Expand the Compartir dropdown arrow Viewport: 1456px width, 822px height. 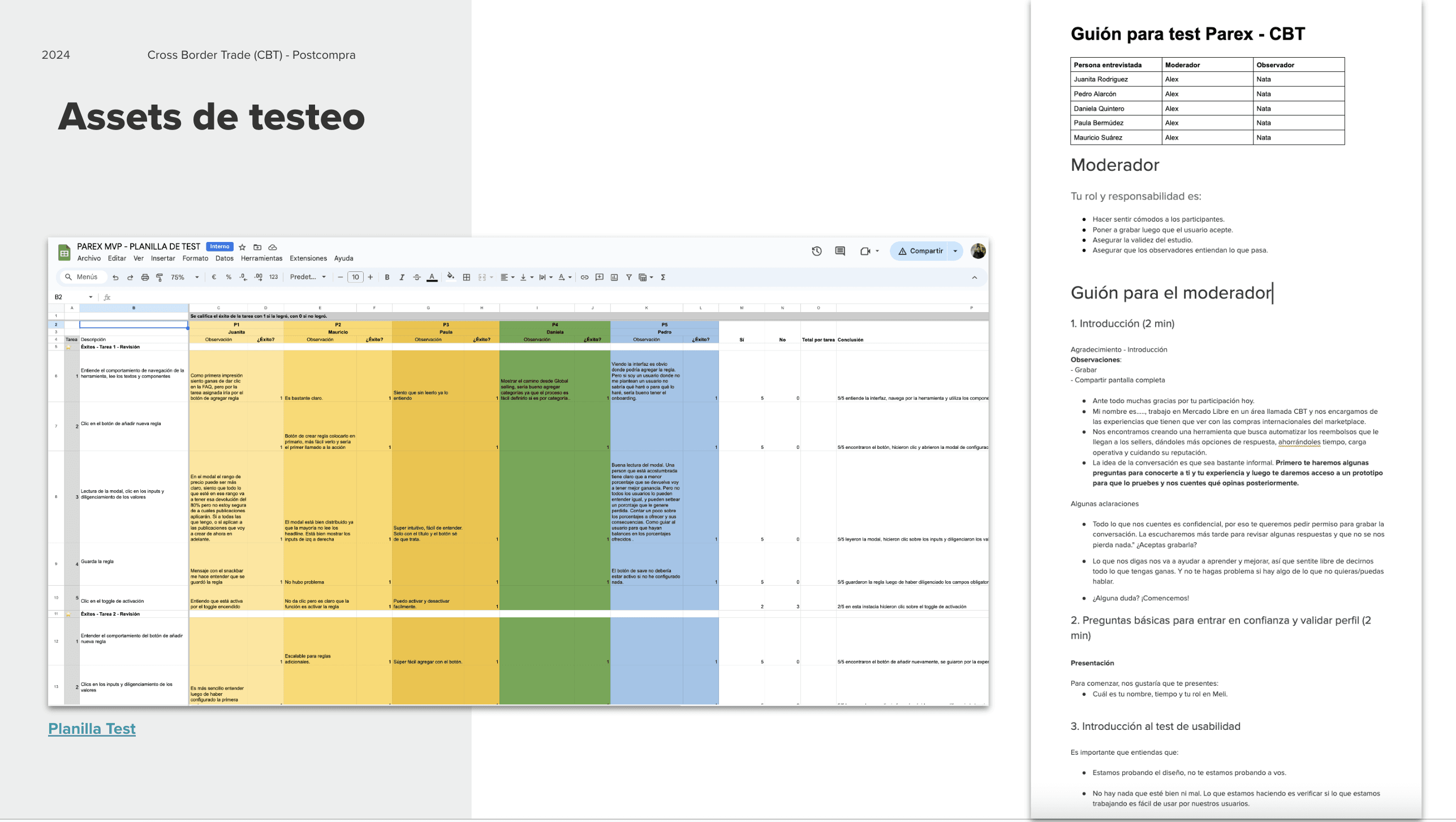(955, 251)
